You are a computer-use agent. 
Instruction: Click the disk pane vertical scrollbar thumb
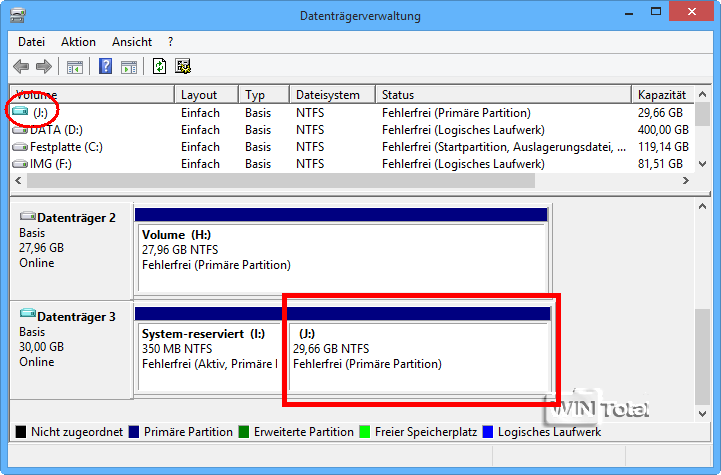(x=702, y=357)
